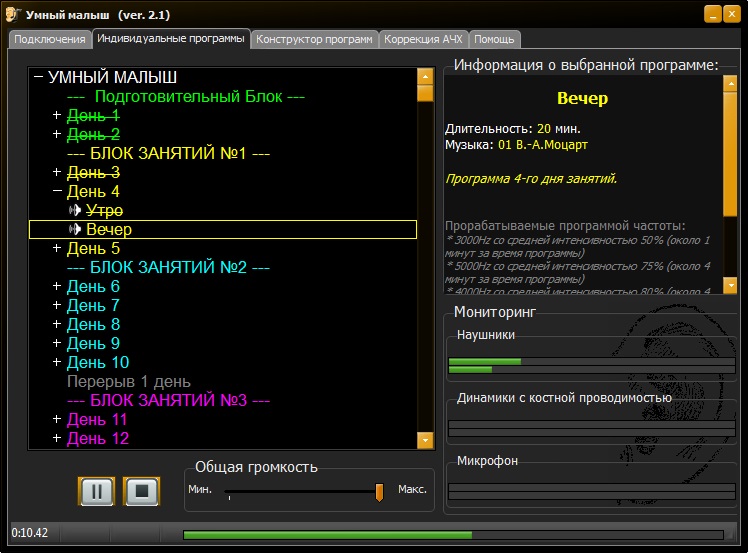Viewport: 748px width, 553px height.
Task: Open the Конструктор программ tab
Action: tap(314, 39)
